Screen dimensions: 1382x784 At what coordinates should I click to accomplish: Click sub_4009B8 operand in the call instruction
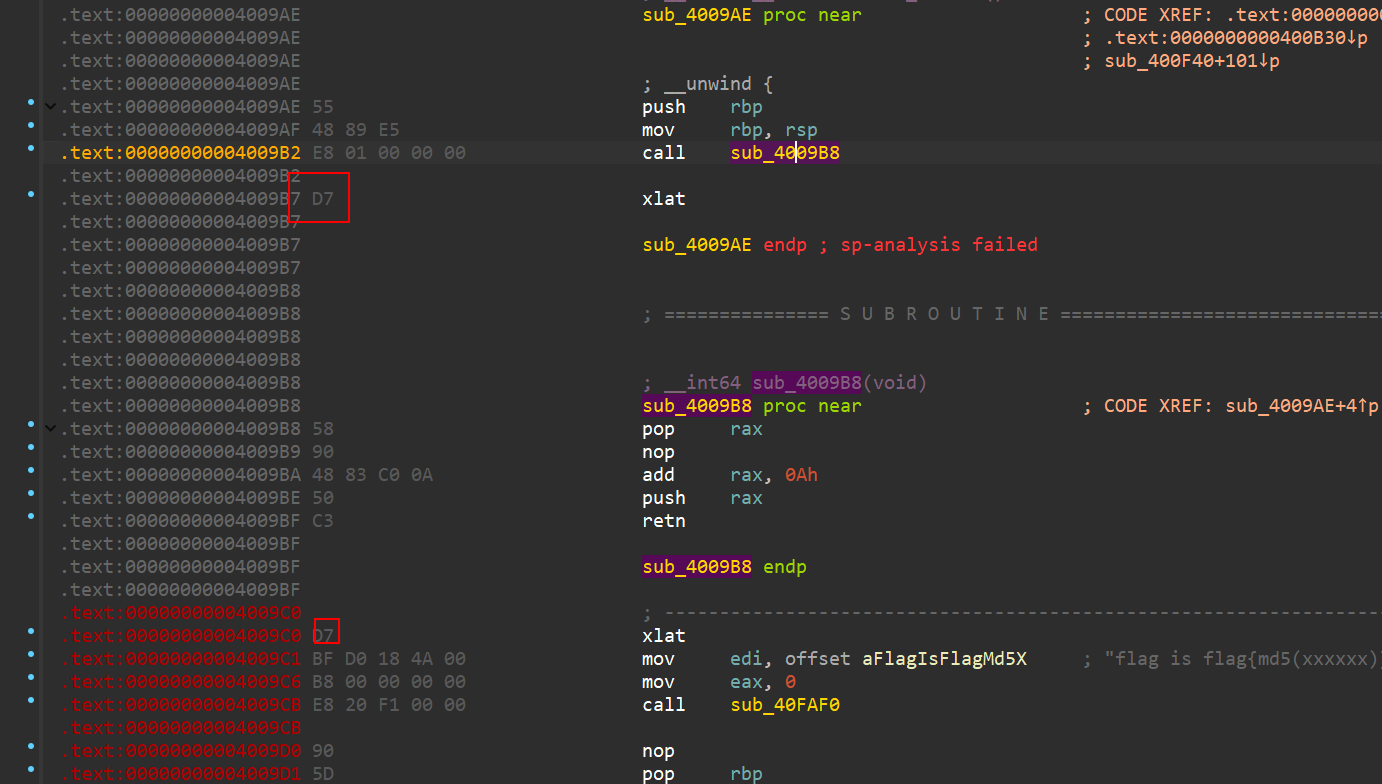click(785, 153)
